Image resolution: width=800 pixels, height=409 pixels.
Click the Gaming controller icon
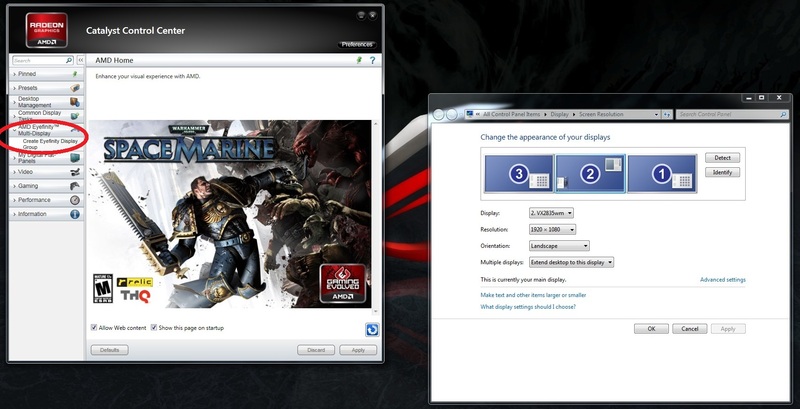(x=75, y=186)
